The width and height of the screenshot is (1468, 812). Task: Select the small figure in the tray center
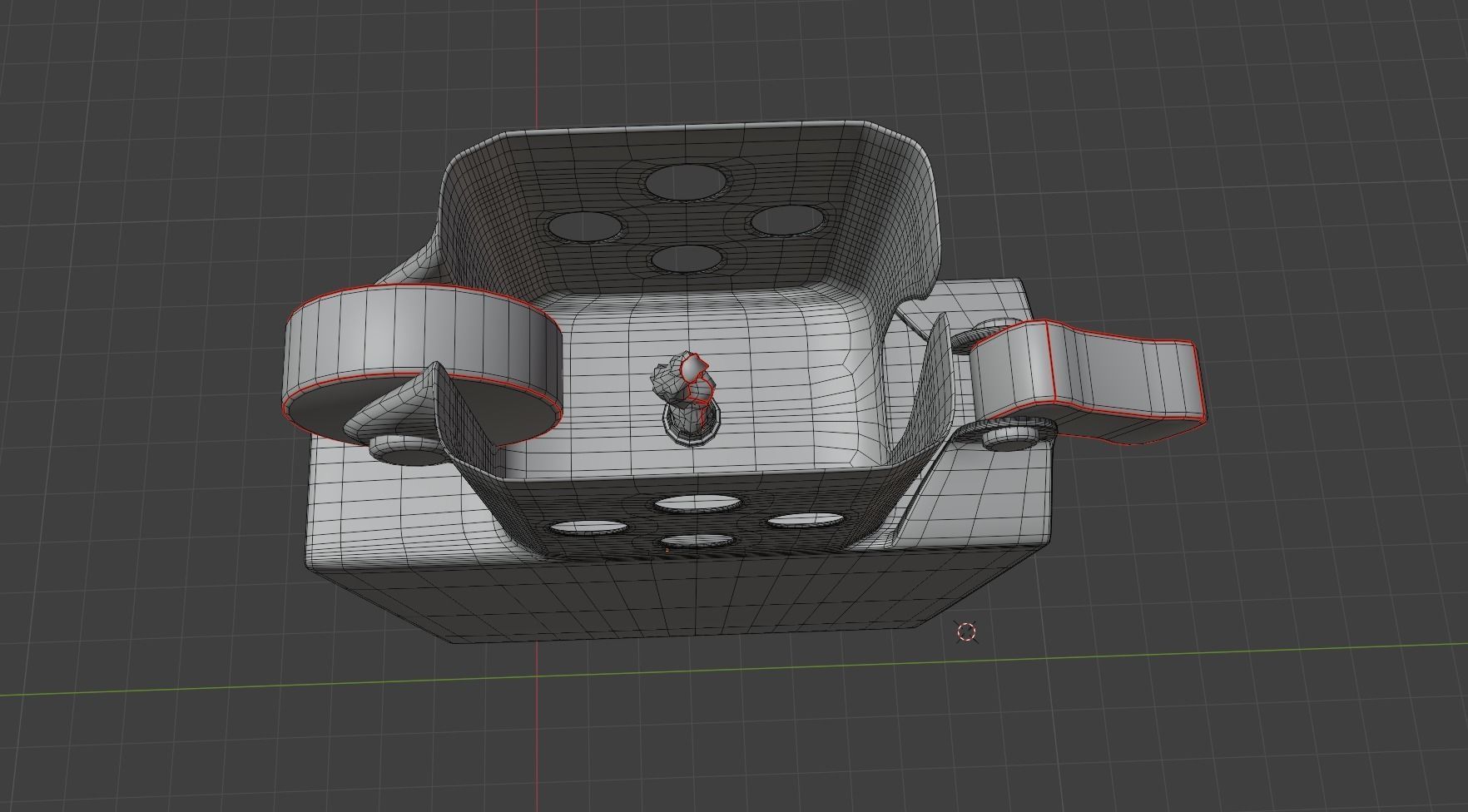[x=687, y=399]
